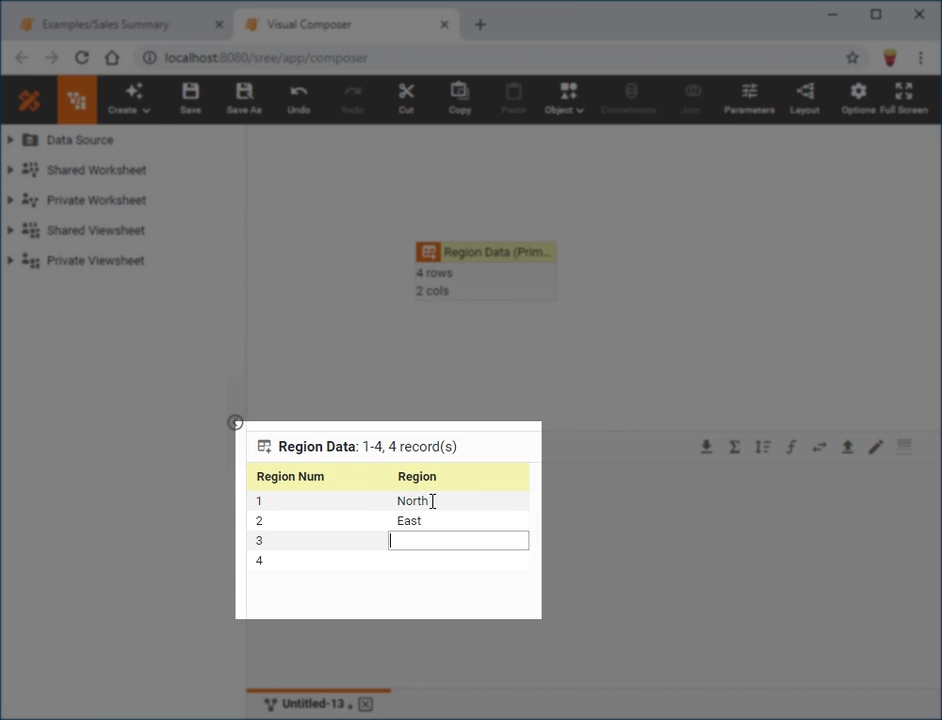942x720 pixels.
Task: Click the Layout toolbar icon
Action: pyautogui.click(x=804, y=99)
